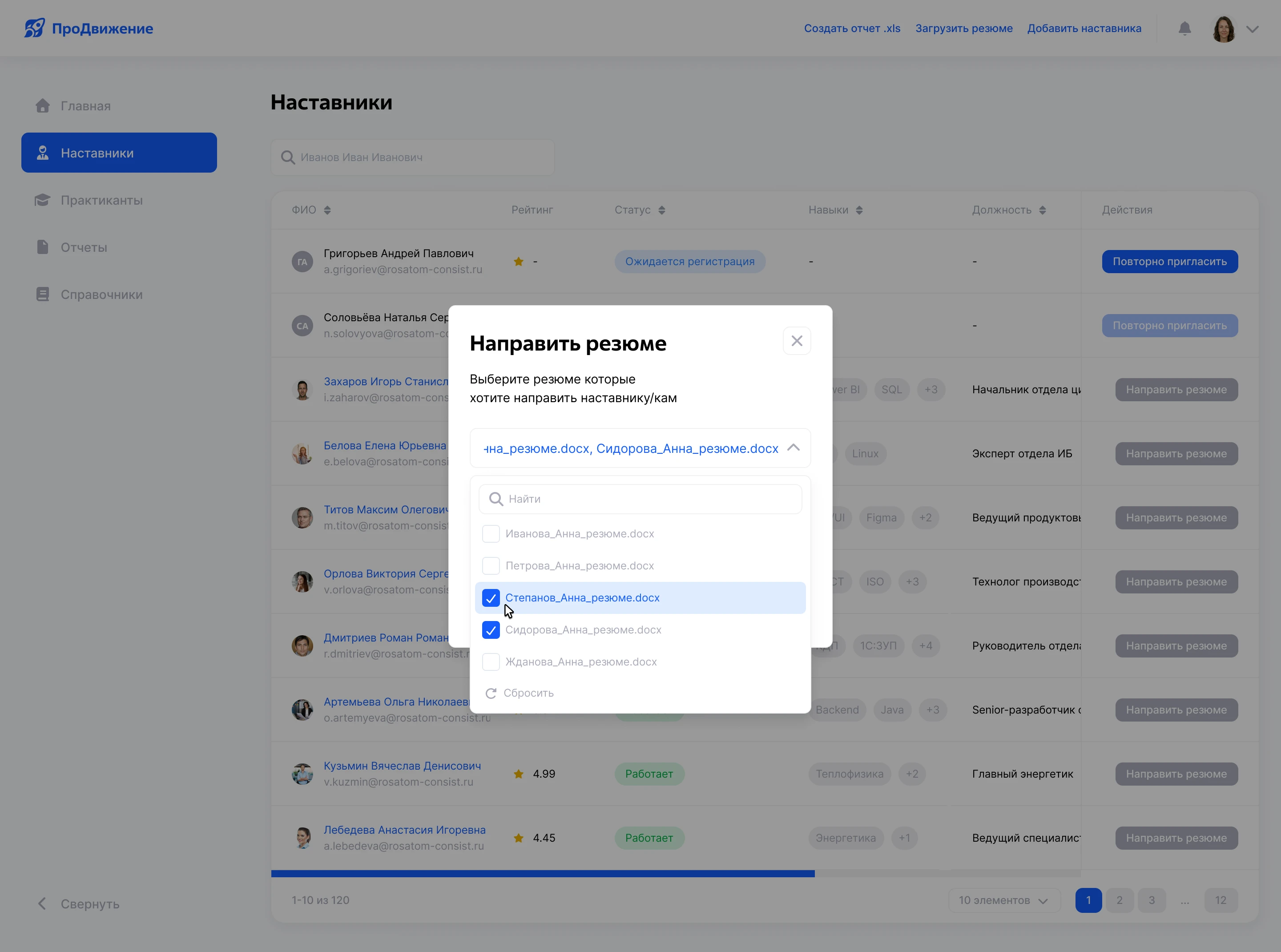Expand +2 skills for Кузьмин Вячеслав
Screen dimensions: 1281x952
pyautogui.click(x=912, y=774)
